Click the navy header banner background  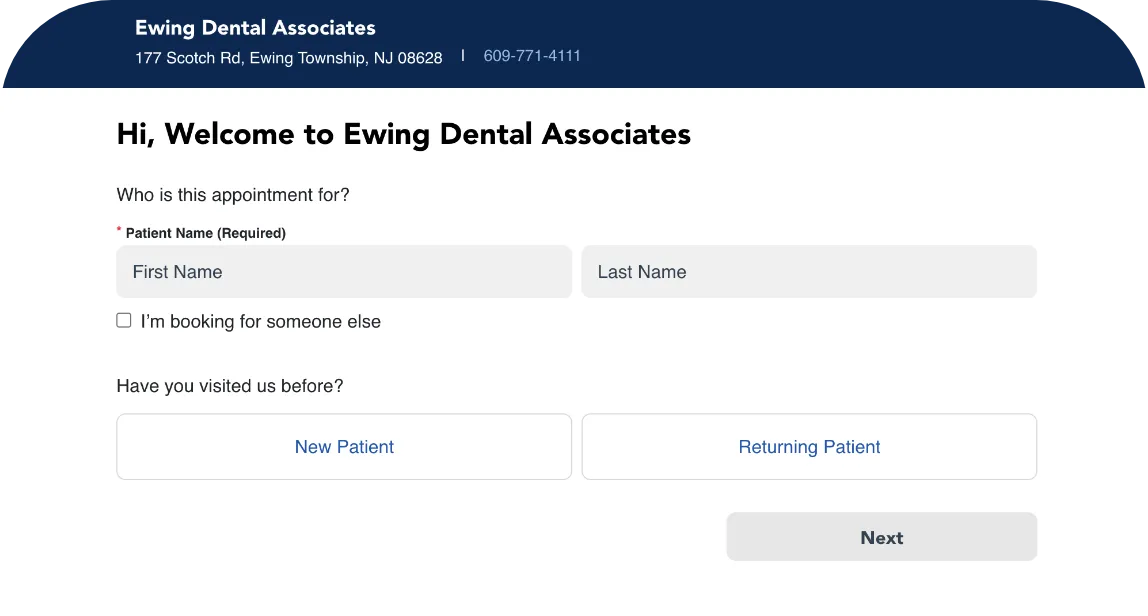pyautogui.click(x=805, y=44)
